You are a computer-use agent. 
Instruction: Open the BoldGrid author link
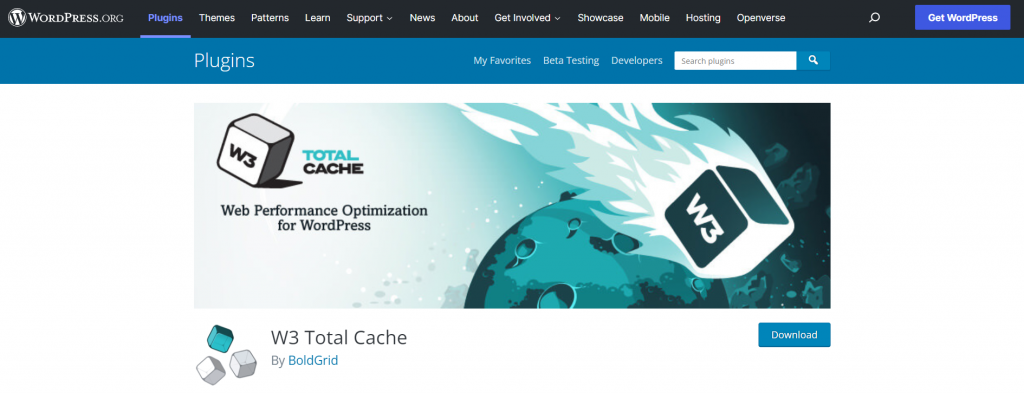[x=313, y=360]
